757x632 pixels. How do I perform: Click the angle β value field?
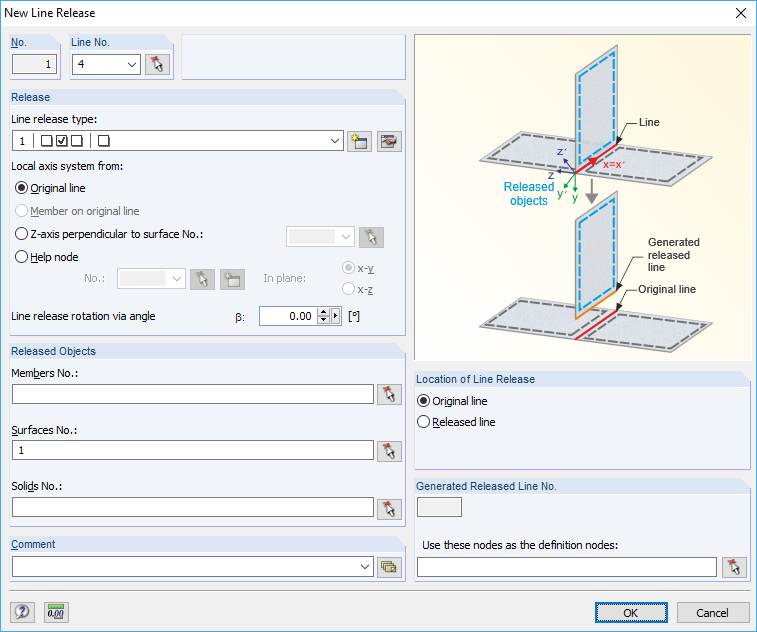(x=288, y=316)
